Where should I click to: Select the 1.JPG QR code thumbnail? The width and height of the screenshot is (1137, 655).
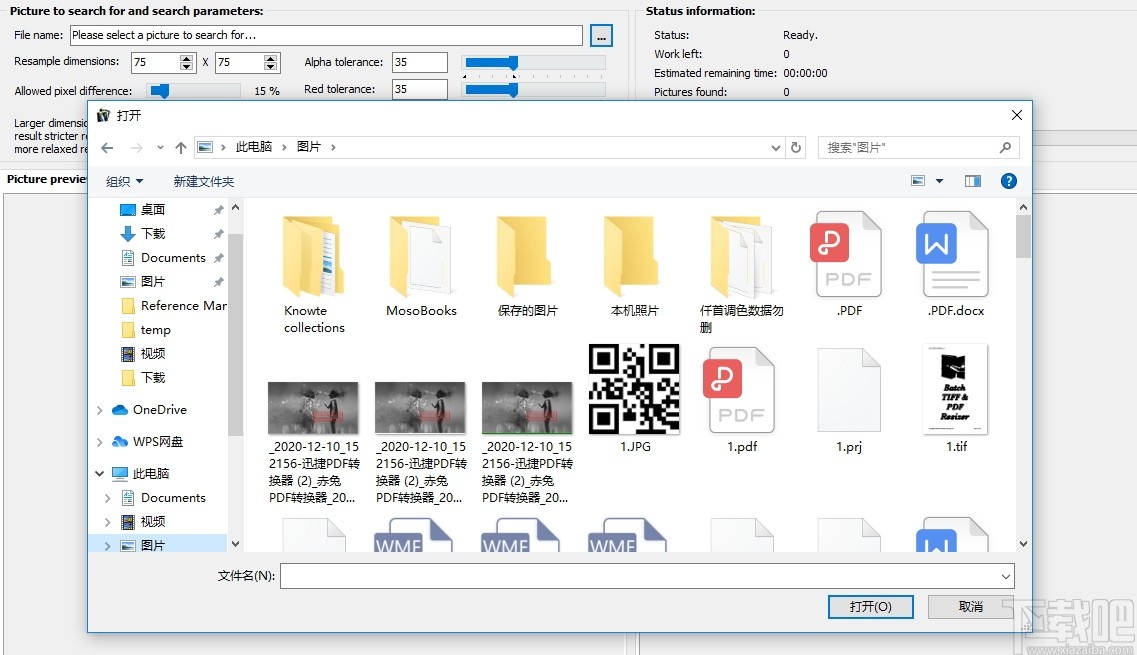(x=634, y=388)
